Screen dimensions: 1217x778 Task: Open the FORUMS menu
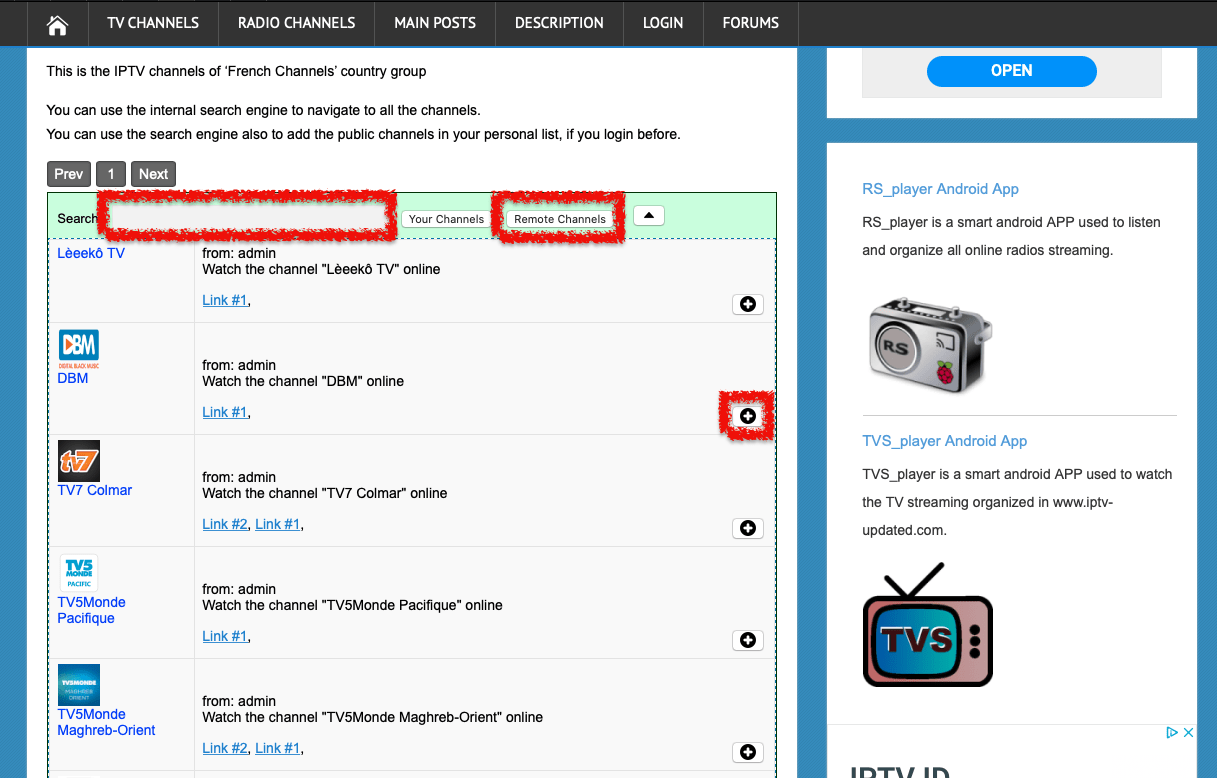[749, 23]
